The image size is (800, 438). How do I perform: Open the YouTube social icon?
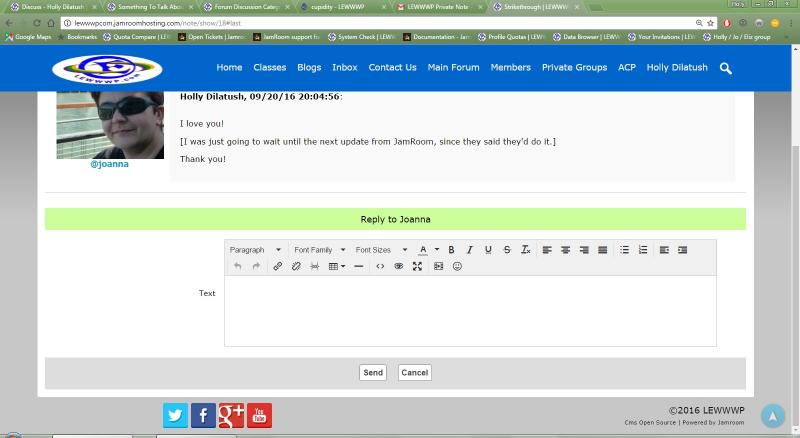click(x=259, y=415)
